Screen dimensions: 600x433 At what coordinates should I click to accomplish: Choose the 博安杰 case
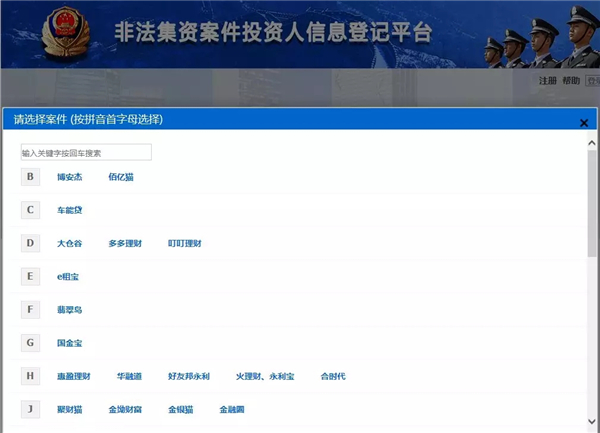tap(70, 177)
